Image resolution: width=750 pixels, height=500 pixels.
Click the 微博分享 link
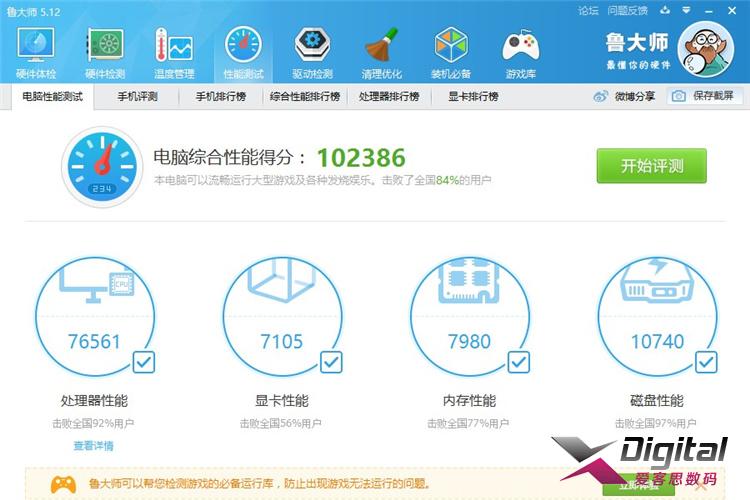point(635,96)
